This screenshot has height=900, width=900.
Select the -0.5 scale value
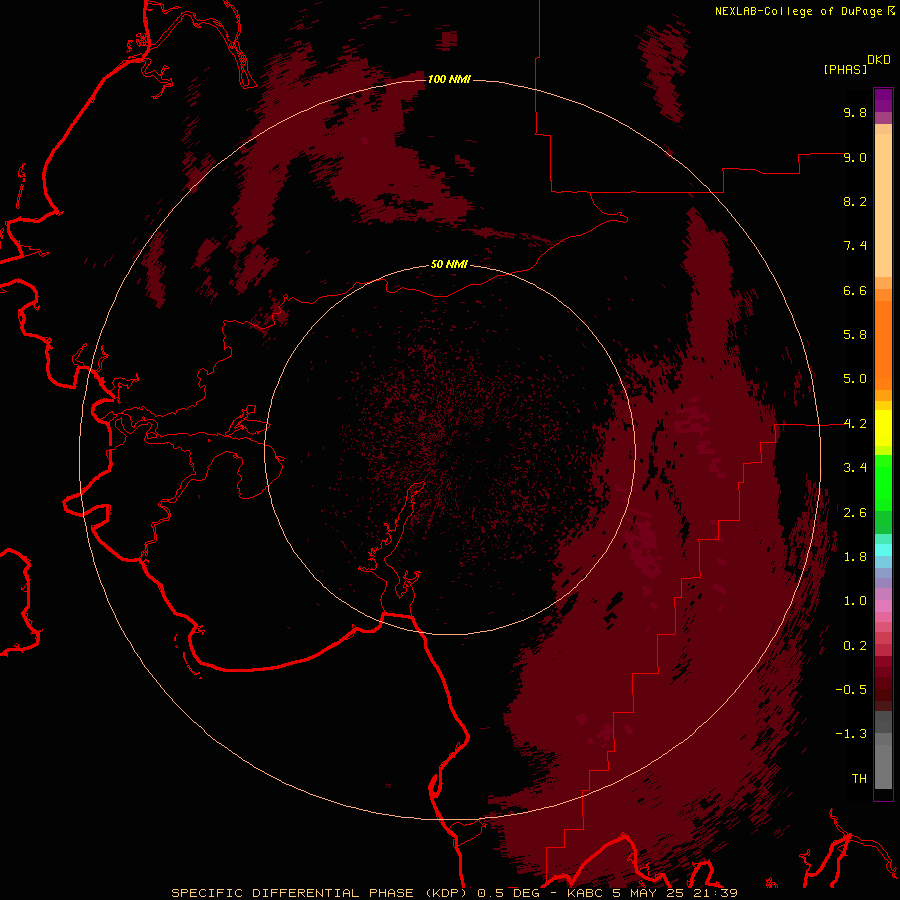point(851,690)
